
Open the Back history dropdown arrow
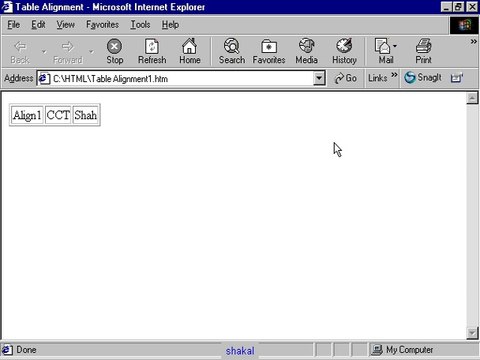[x=44, y=52]
